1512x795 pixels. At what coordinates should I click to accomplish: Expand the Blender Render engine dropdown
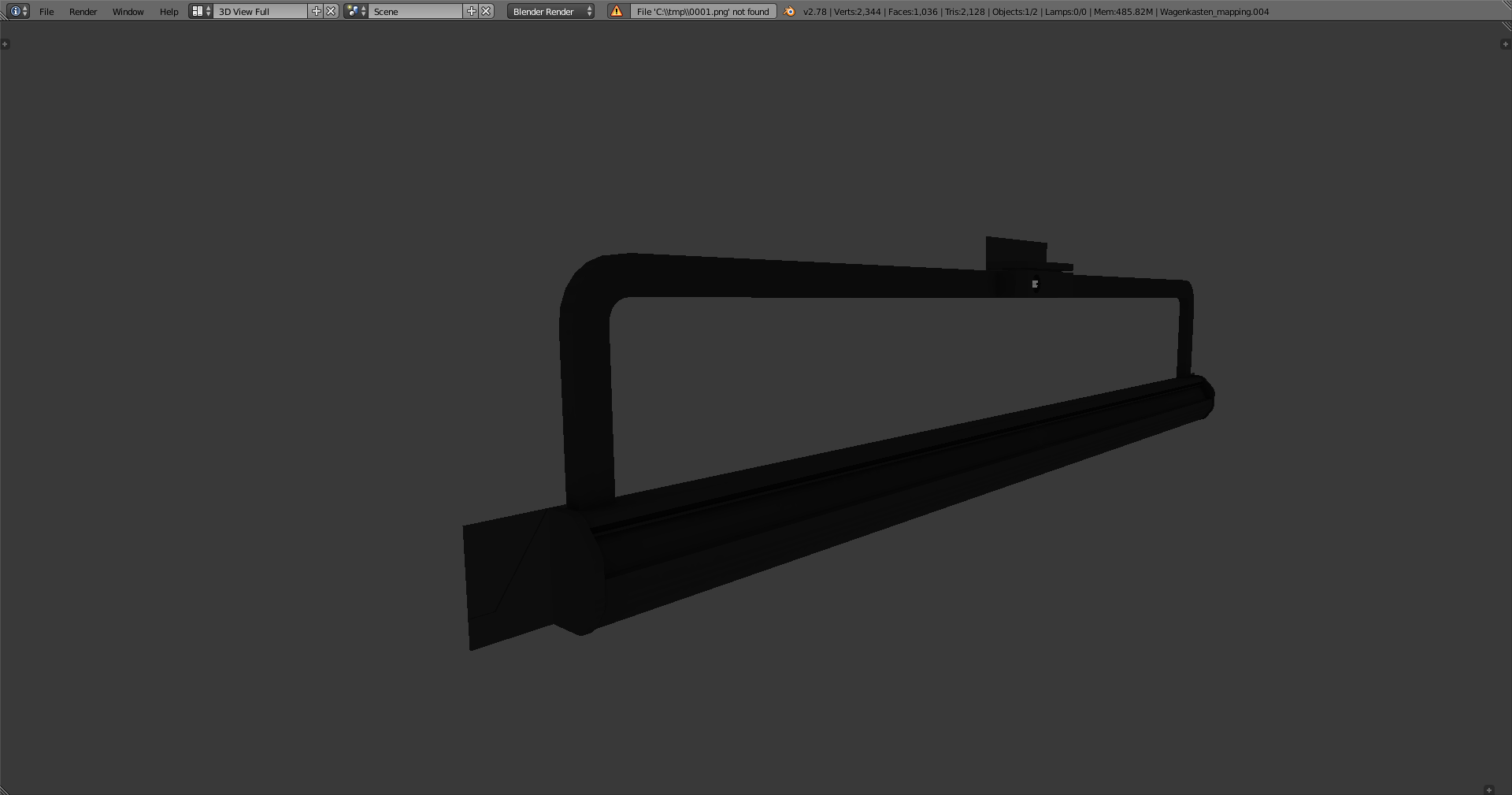tap(550, 12)
